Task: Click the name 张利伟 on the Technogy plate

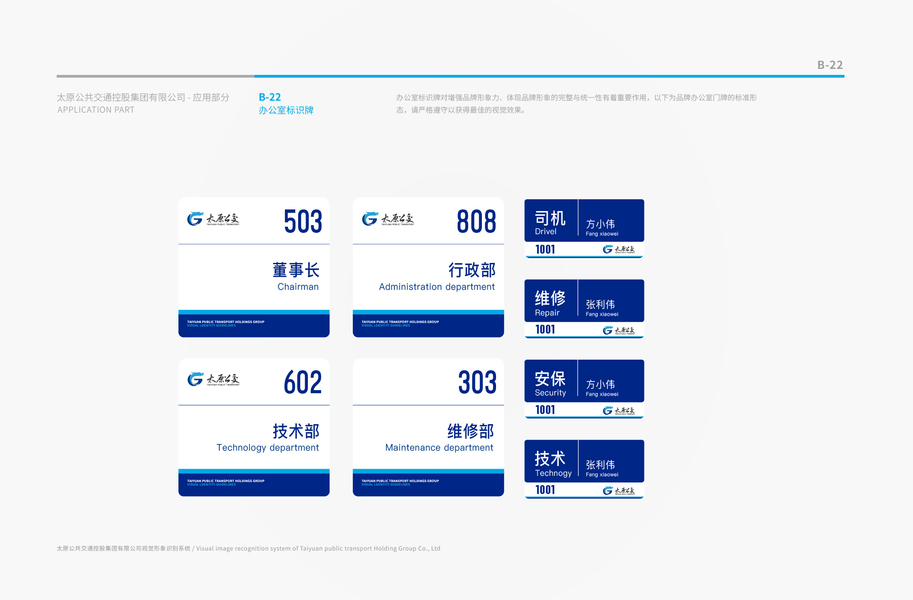Action: point(600,465)
